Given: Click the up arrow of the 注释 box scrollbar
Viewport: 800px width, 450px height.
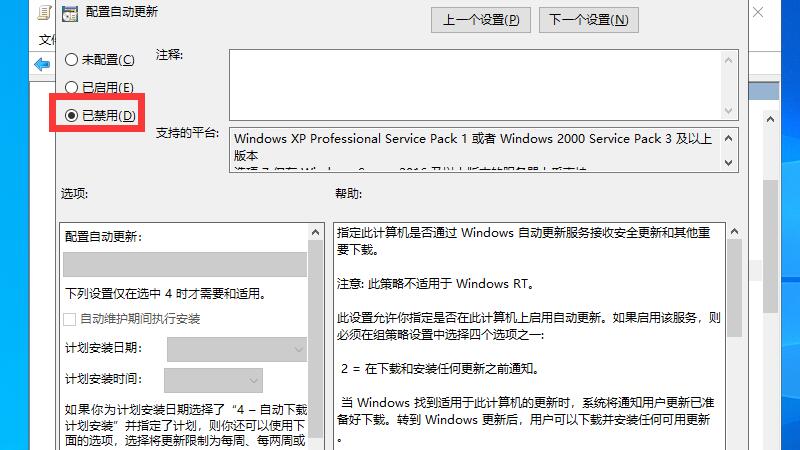Looking at the screenshot, I should pyautogui.click(x=730, y=60).
